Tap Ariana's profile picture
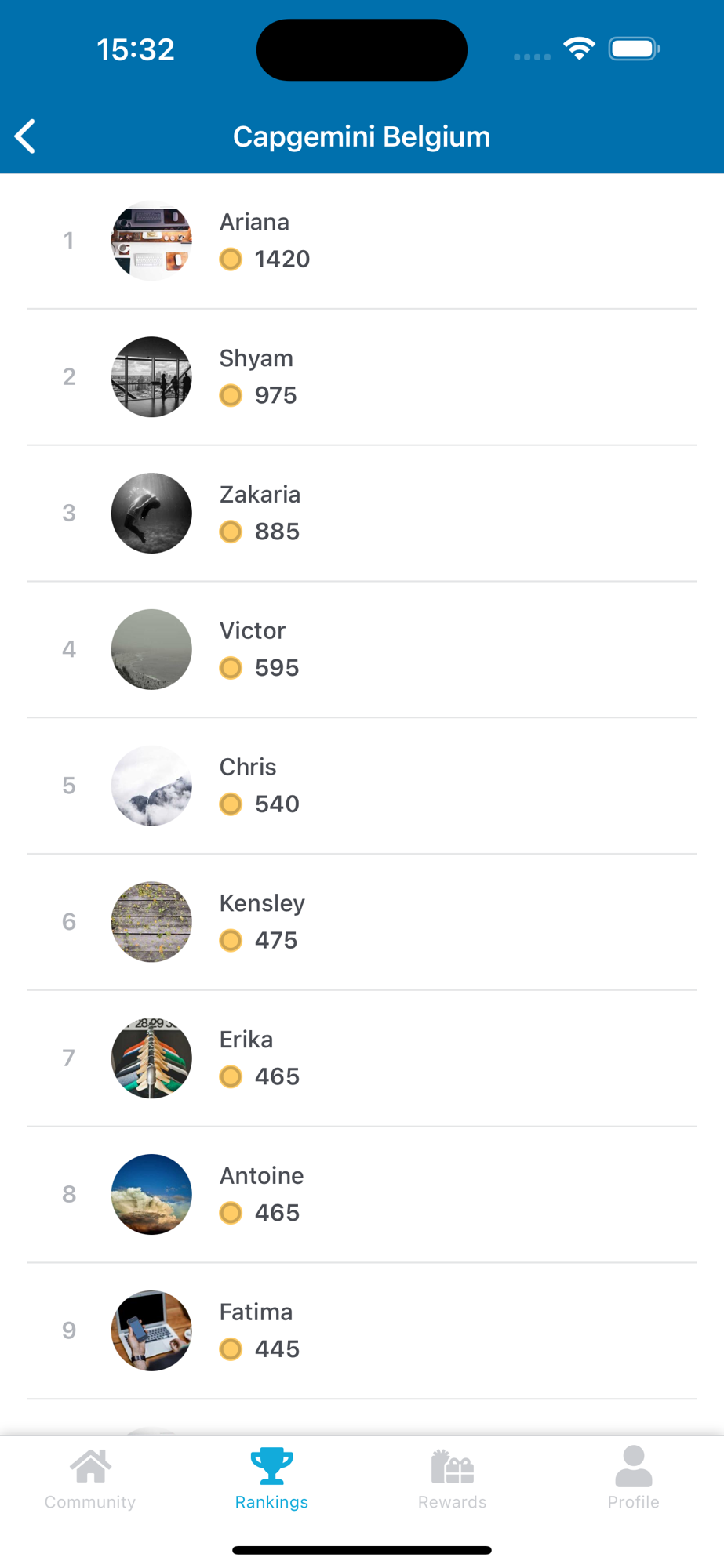The image size is (724, 1568). (151, 241)
